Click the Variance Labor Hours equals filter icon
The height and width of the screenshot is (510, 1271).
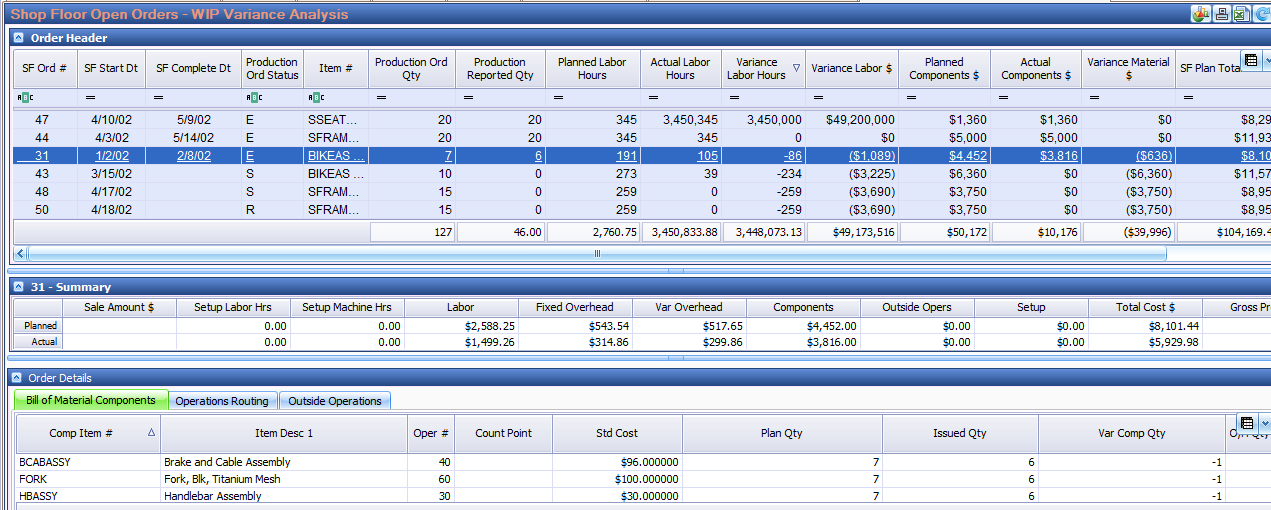(735, 97)
